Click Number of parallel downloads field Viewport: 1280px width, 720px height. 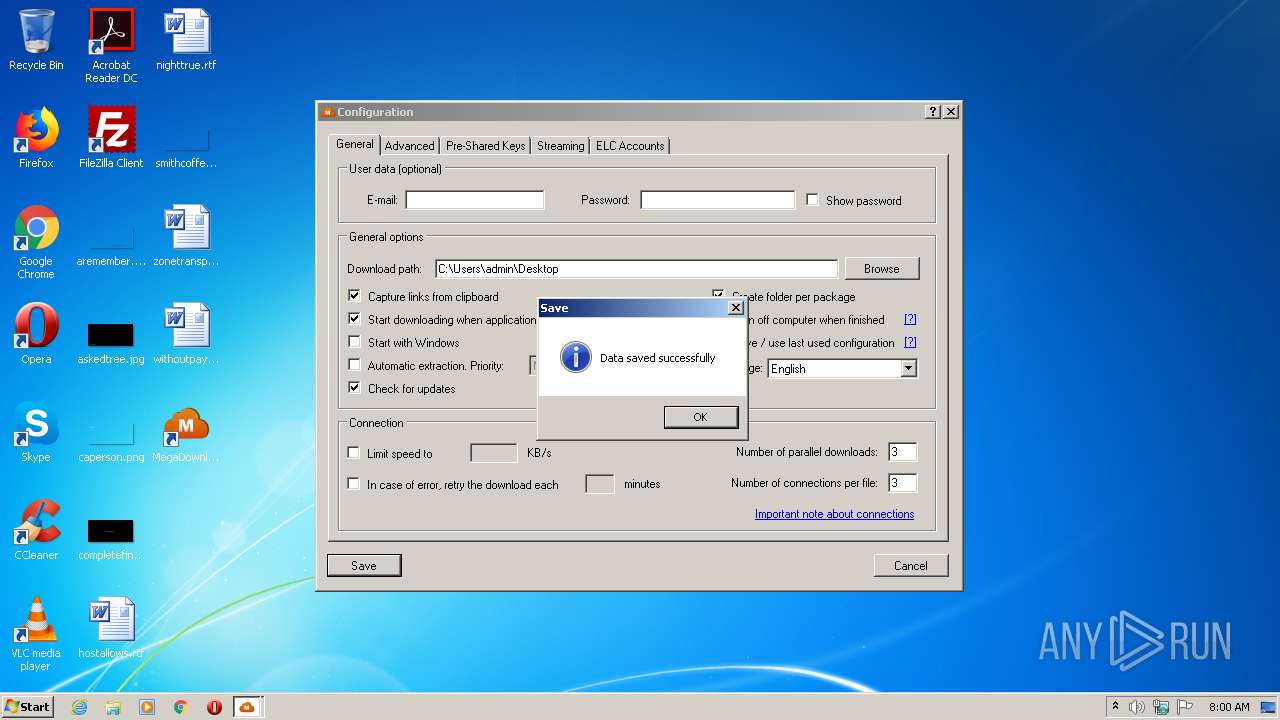click(902, 452)
